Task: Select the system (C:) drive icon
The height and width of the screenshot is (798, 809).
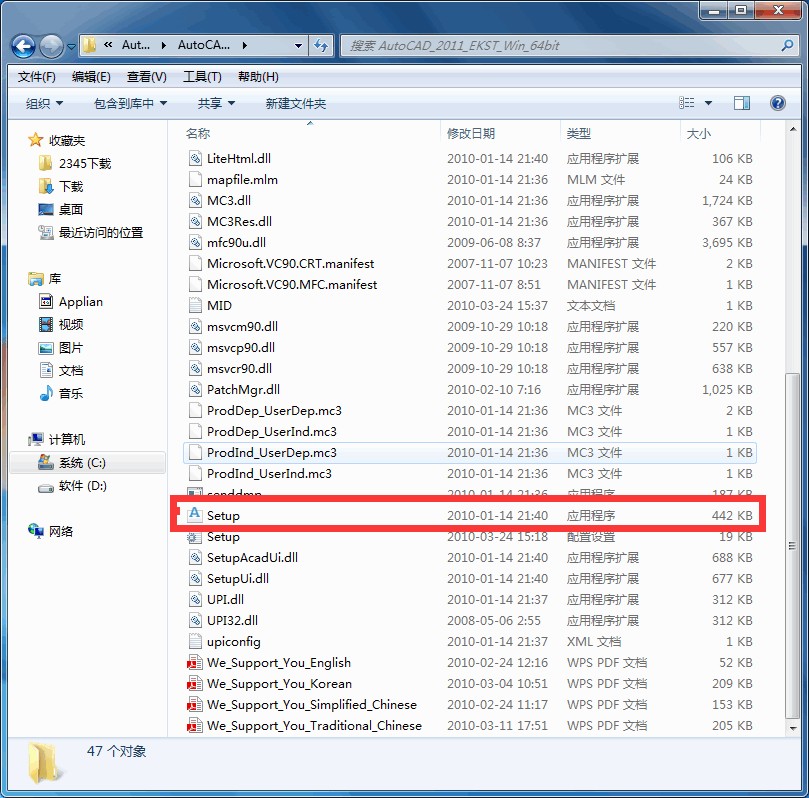Action: pyautogui.click(x=45, y=463)
